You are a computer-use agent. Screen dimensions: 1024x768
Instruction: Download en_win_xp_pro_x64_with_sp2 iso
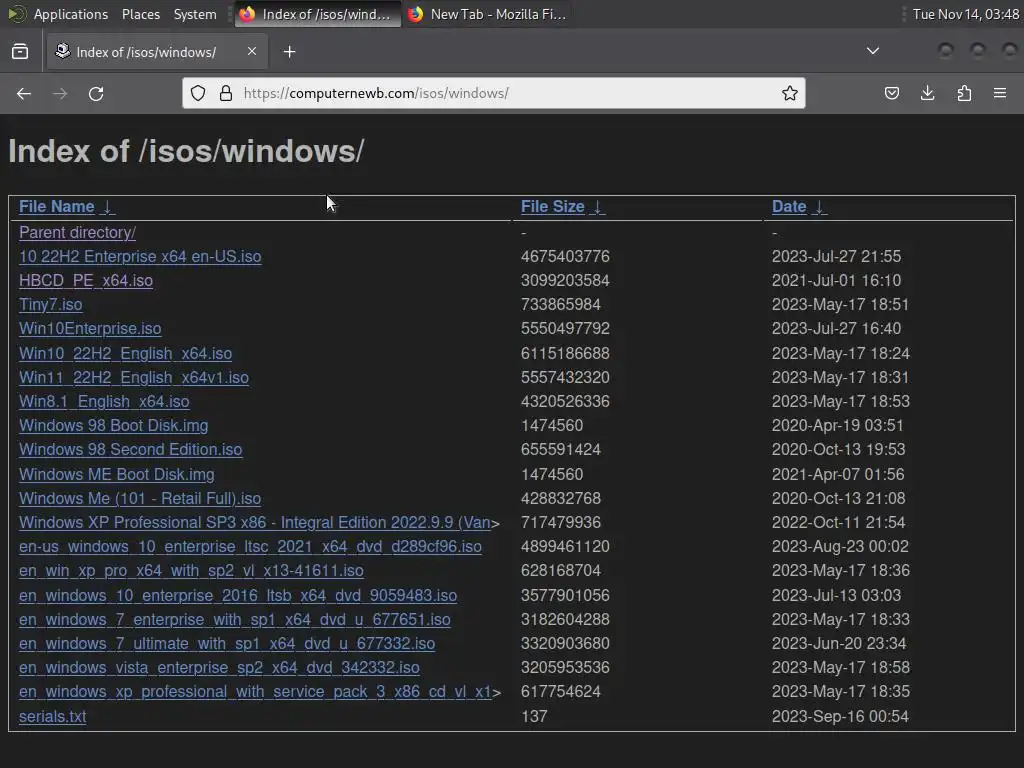[191, 571]
